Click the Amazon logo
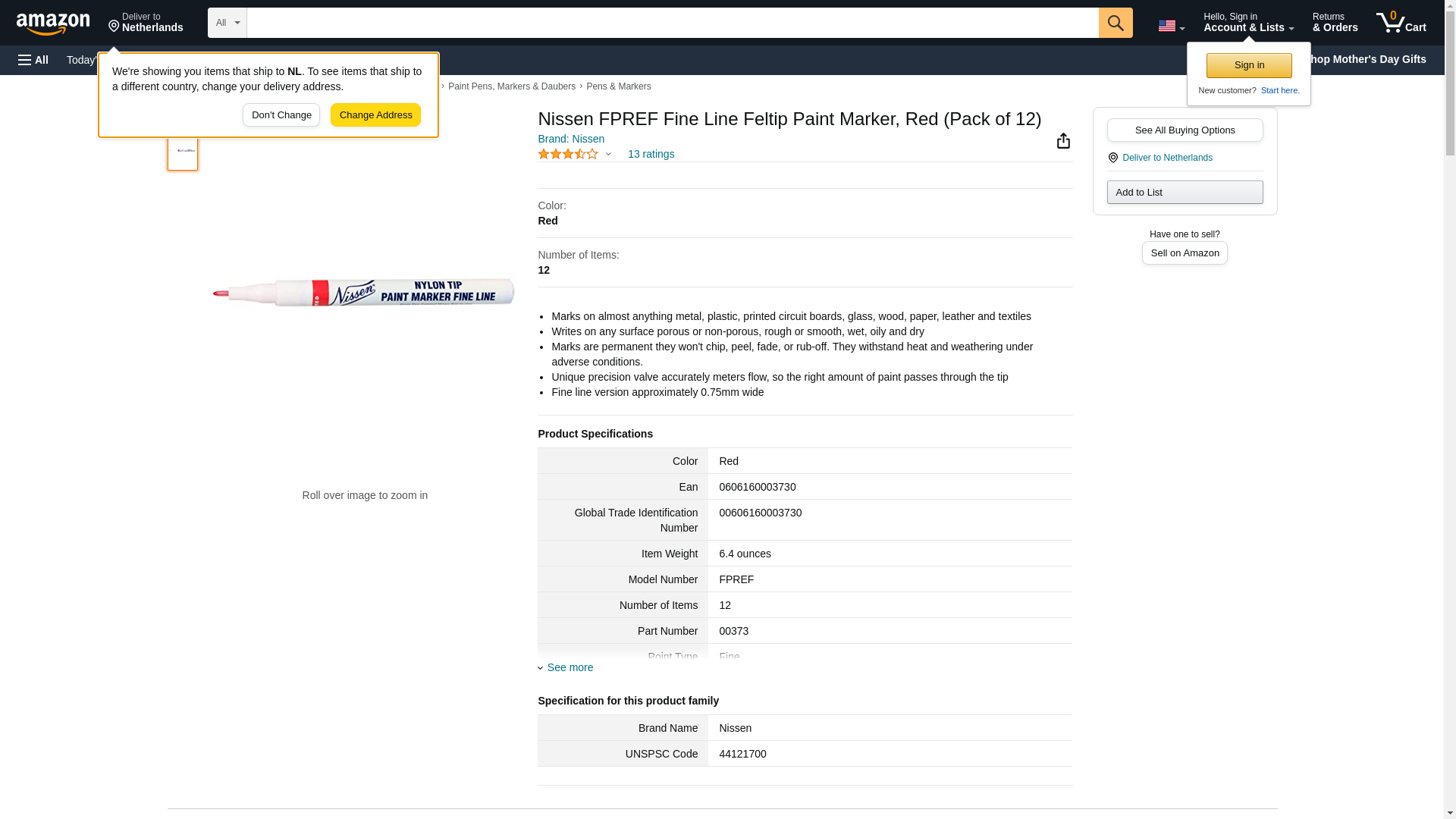 tap(53, 24)
